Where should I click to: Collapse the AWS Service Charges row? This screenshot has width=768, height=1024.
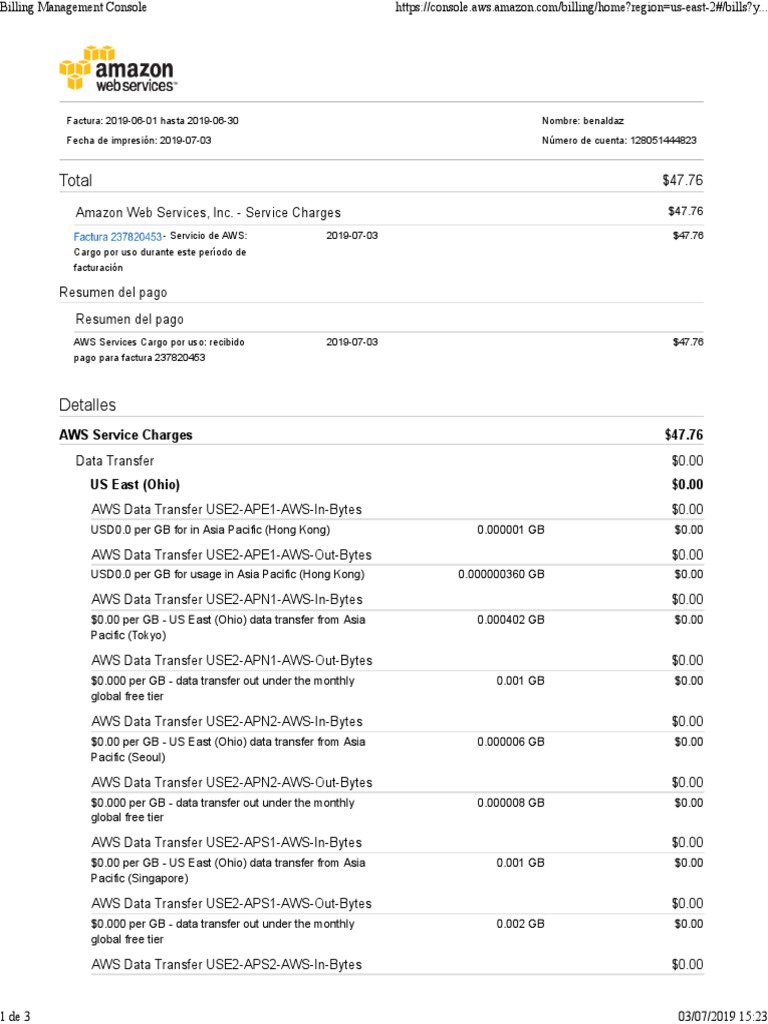click(126, 435)
